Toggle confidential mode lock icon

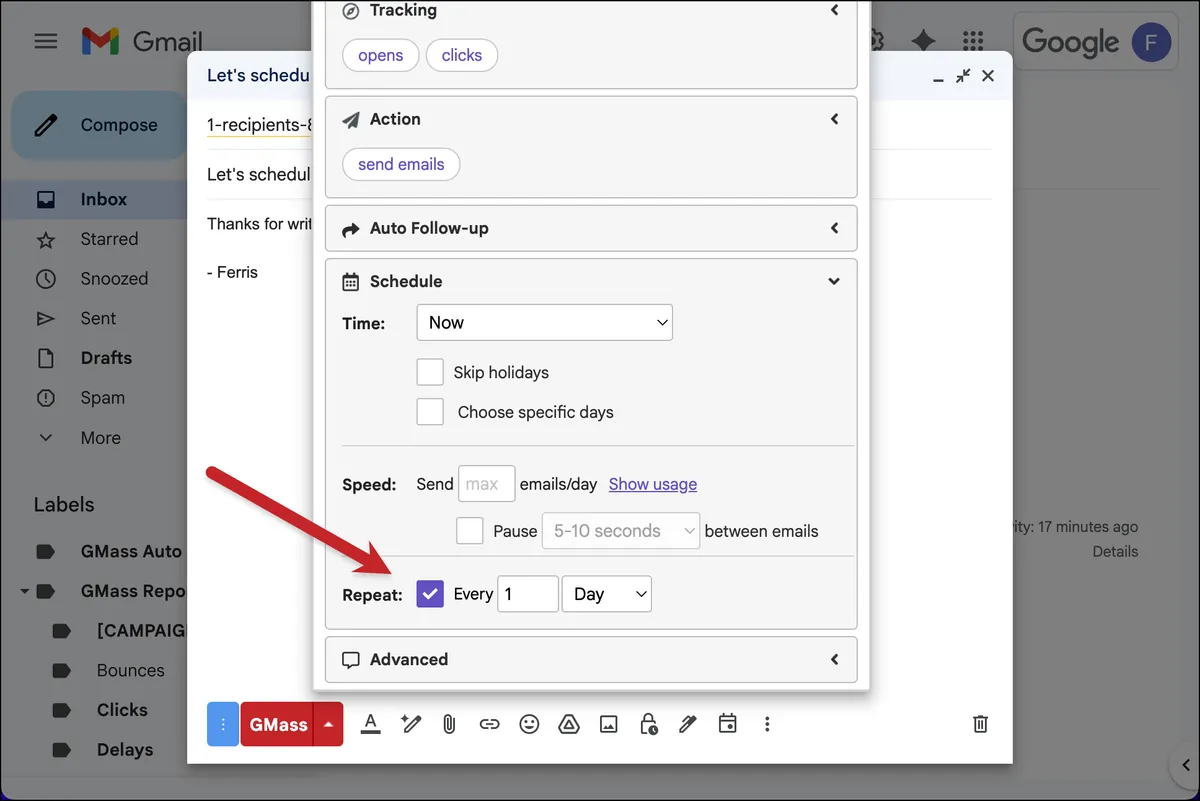pos(648,724)
